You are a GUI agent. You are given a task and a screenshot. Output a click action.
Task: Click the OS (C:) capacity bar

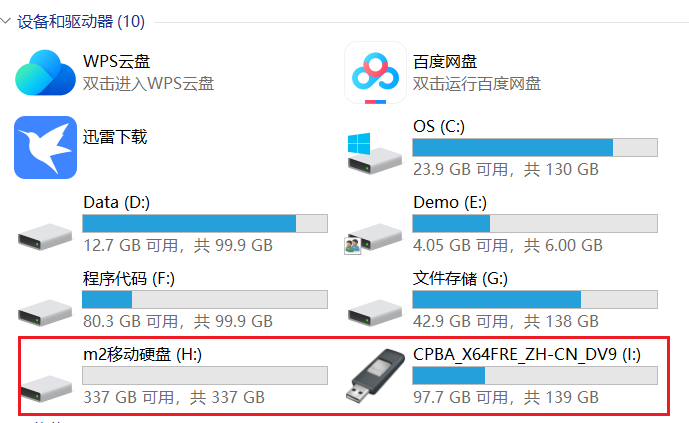point(535,148)
